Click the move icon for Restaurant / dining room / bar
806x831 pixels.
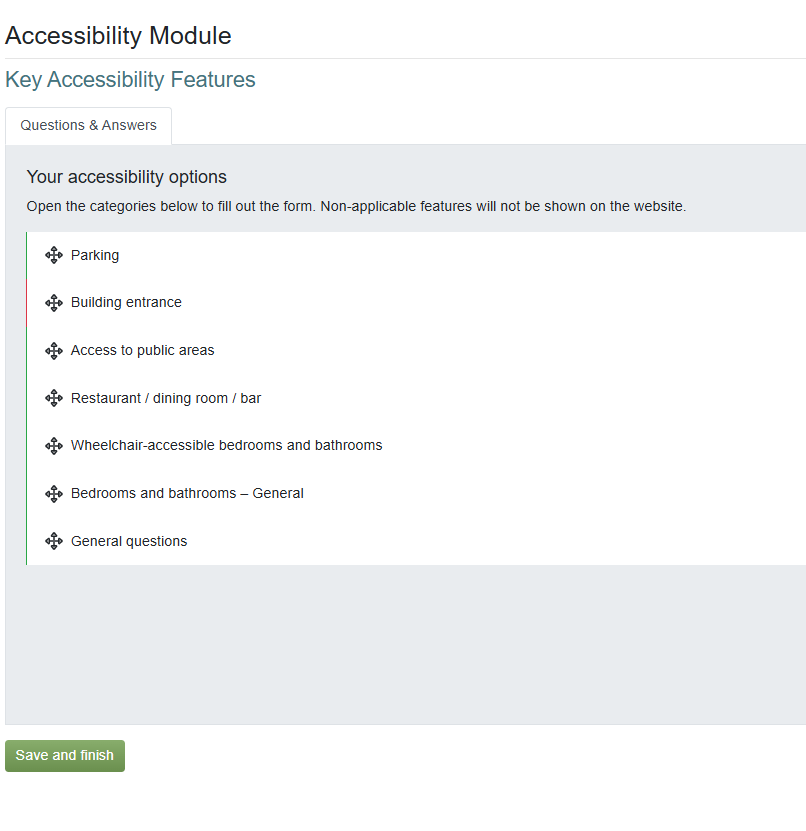[x=54, y=398]
